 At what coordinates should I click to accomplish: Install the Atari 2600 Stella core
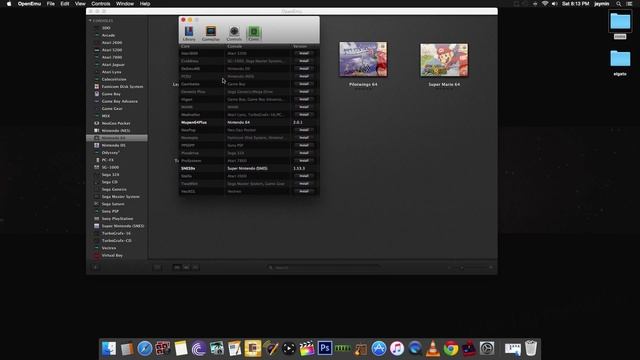click(x=304, y=176)
